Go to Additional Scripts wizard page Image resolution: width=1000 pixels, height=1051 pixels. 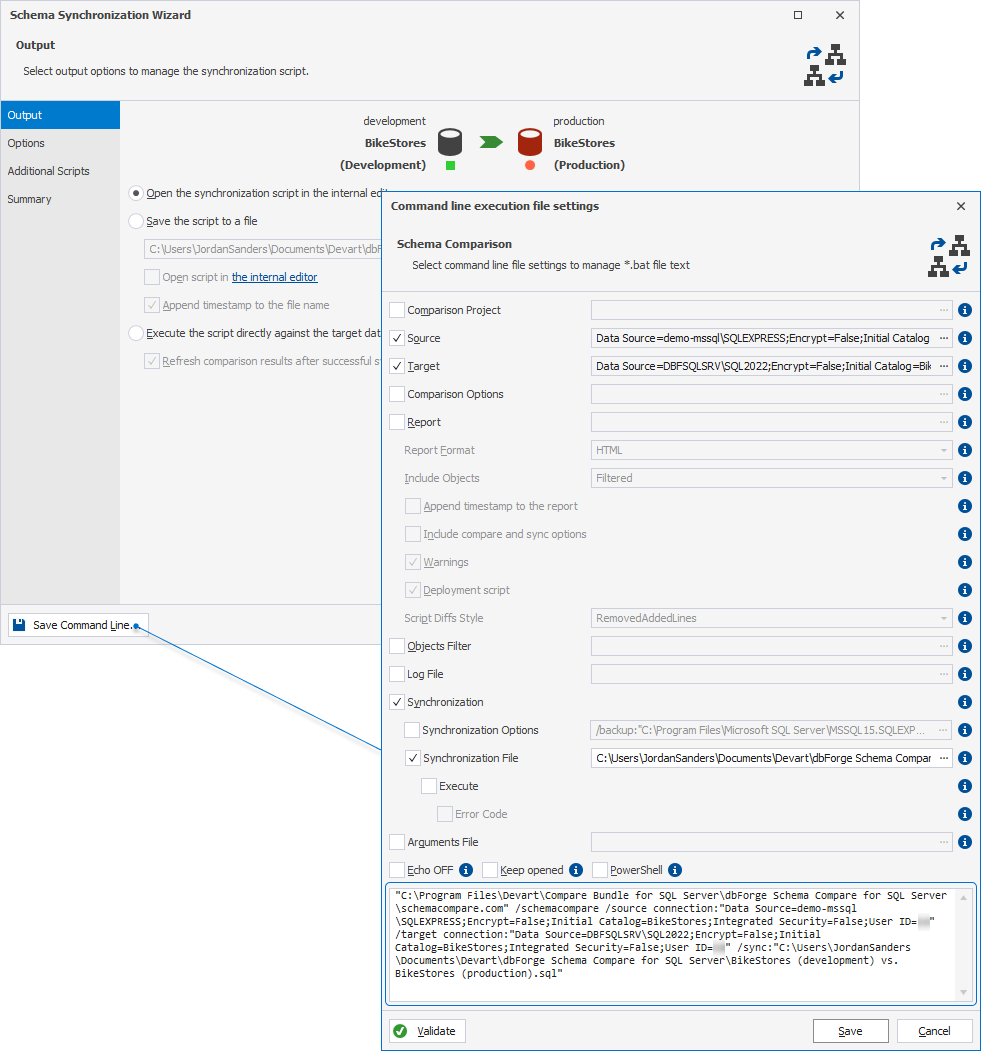point(60,171)
